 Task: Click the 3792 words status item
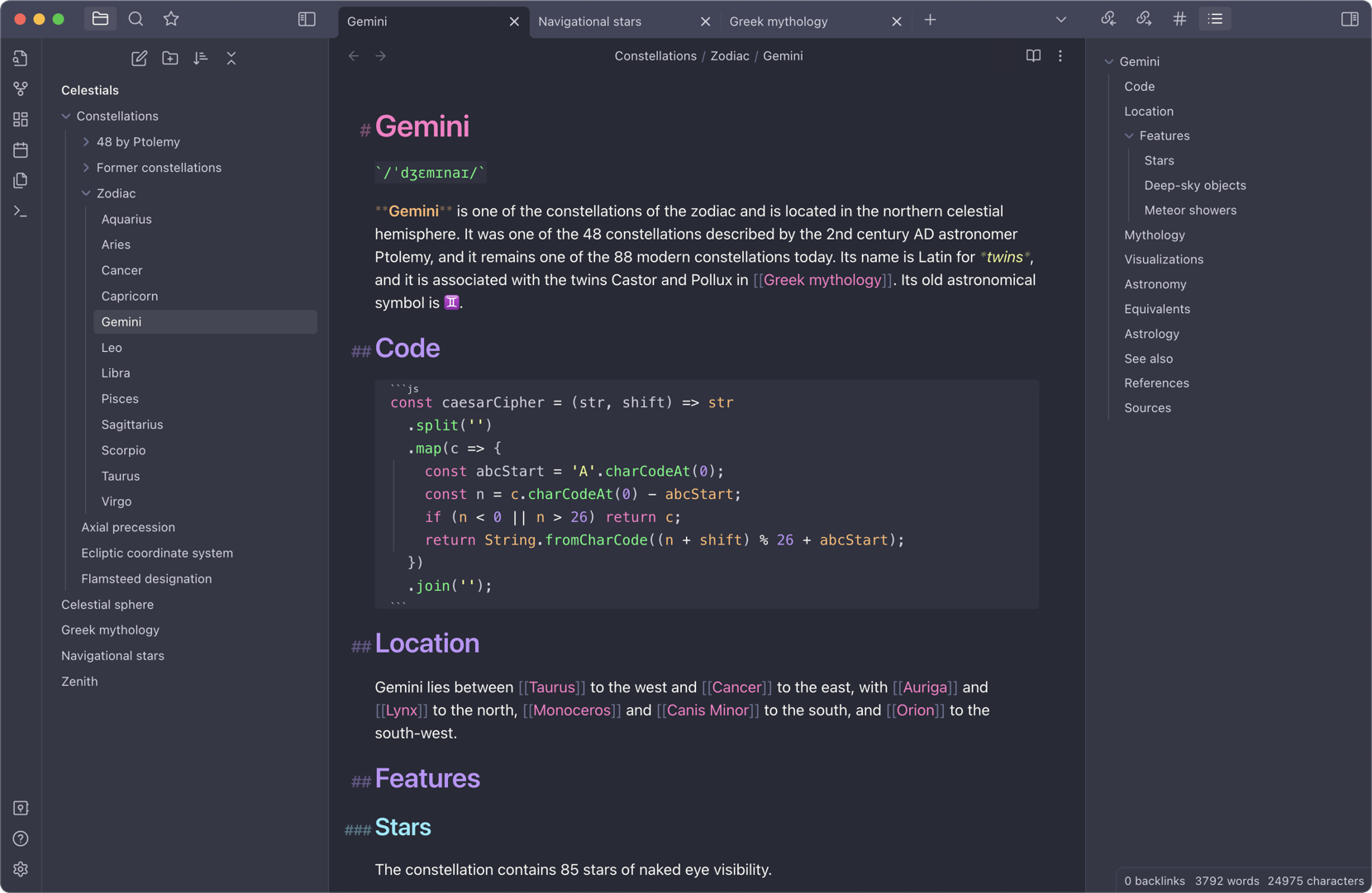[1227, 881]
